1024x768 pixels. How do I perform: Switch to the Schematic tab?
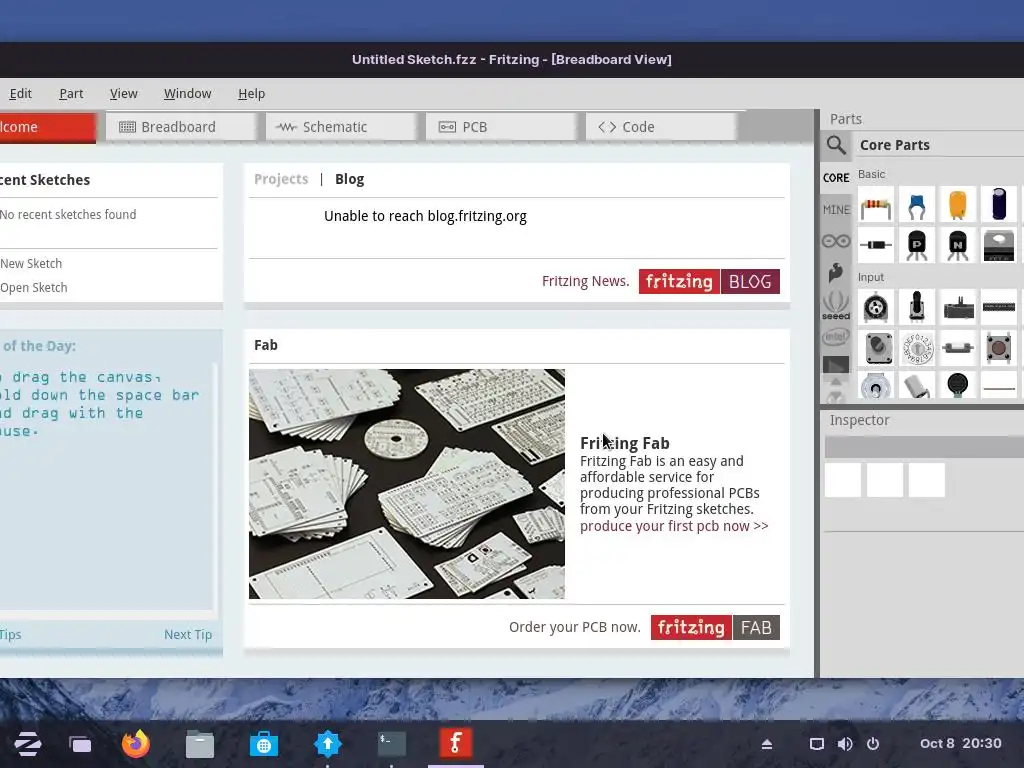click(340, 127)
